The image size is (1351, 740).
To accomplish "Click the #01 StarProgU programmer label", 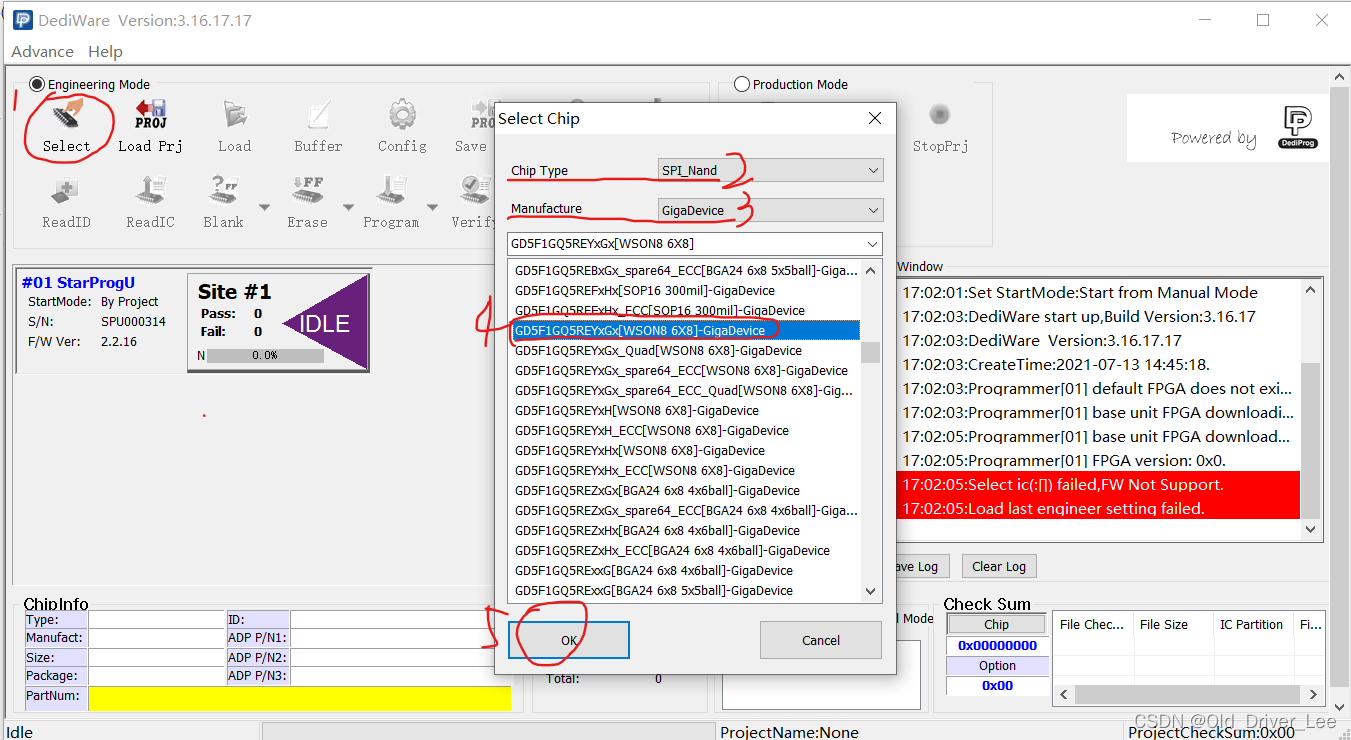I will (77, 283).
